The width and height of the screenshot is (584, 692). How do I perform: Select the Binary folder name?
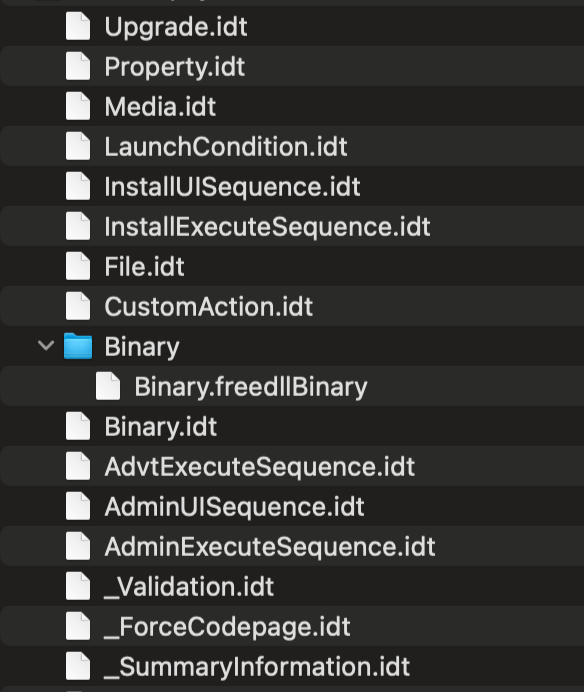142,347
